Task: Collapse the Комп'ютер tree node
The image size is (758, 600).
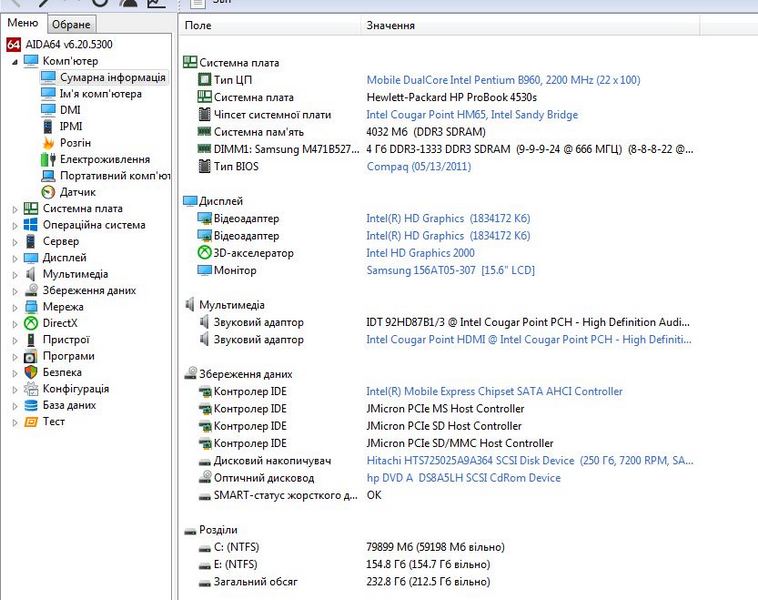Action: (14, 61)
